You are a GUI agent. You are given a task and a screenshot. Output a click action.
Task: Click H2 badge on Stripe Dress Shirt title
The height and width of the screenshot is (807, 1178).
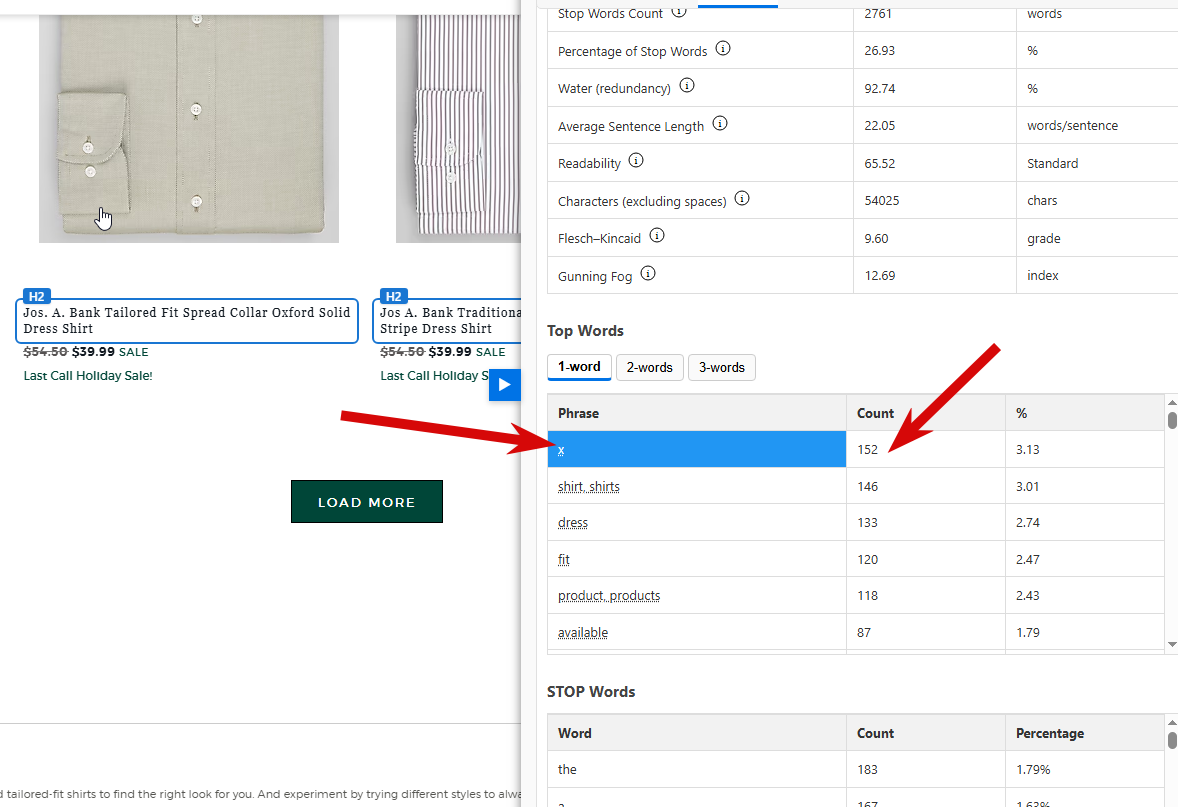tap(393, 296)
